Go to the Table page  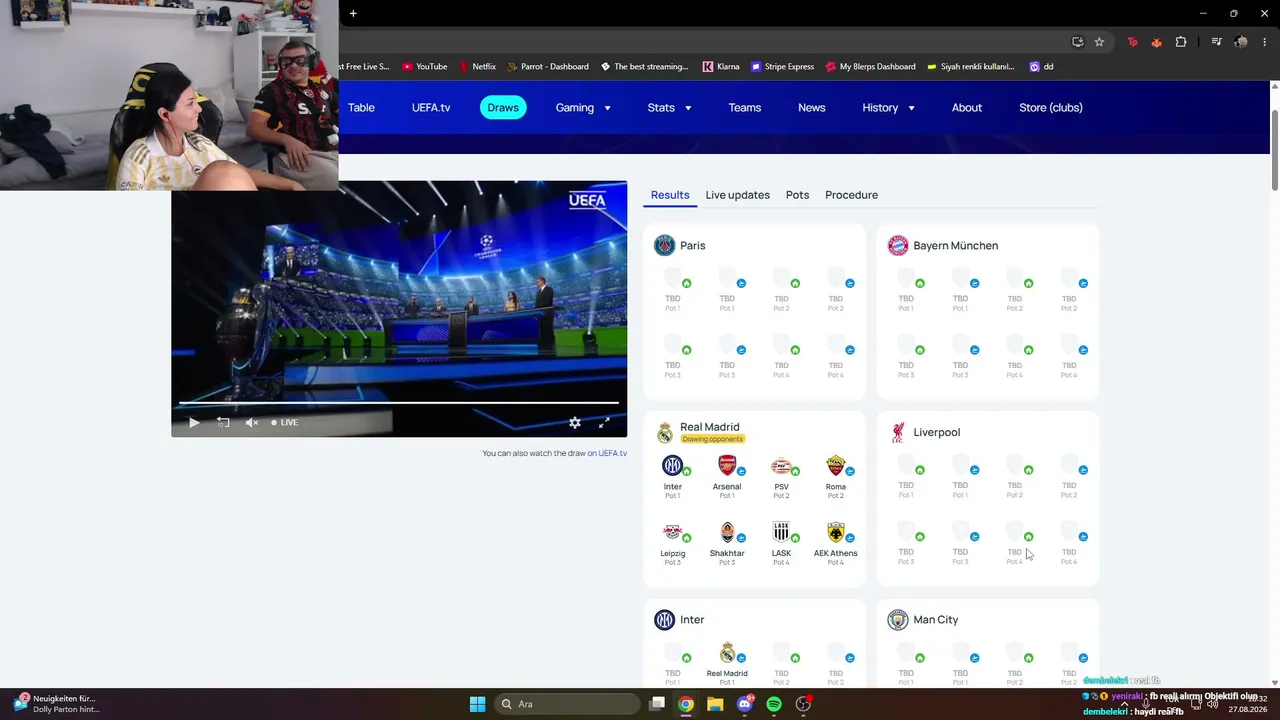coord(361,107)
